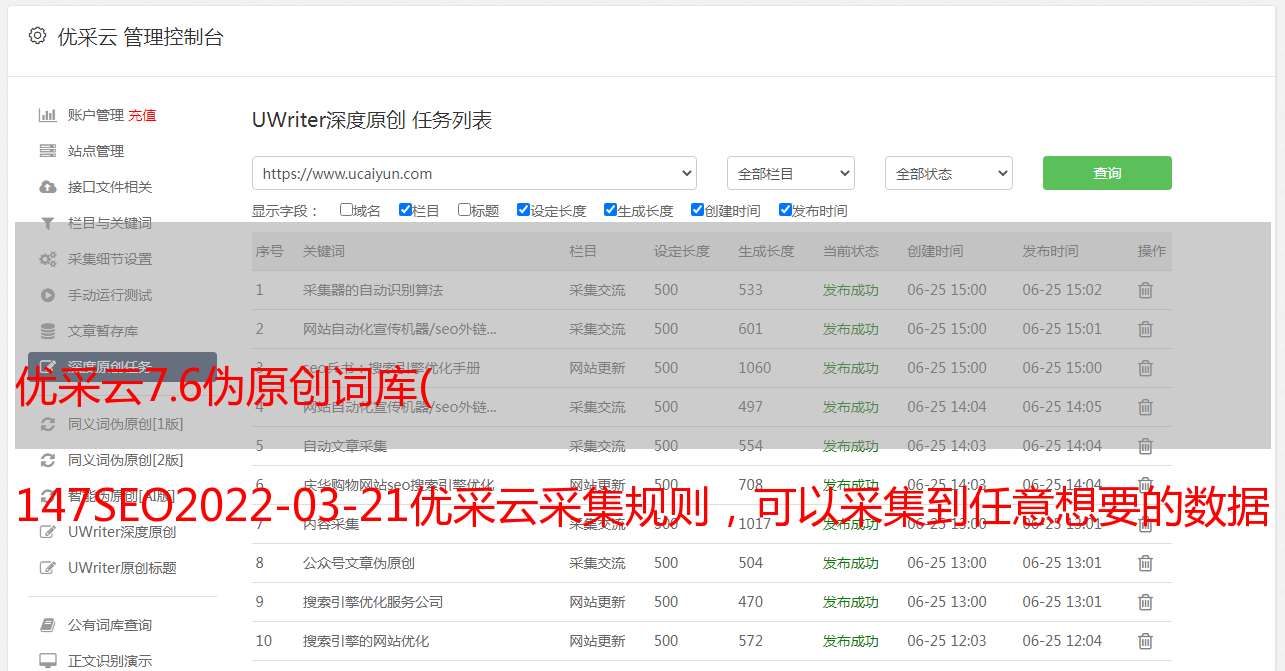Screen dimensions: 1285x671
Task: Click creation time 06-25 12:03
Action: [x=947, y=641]
